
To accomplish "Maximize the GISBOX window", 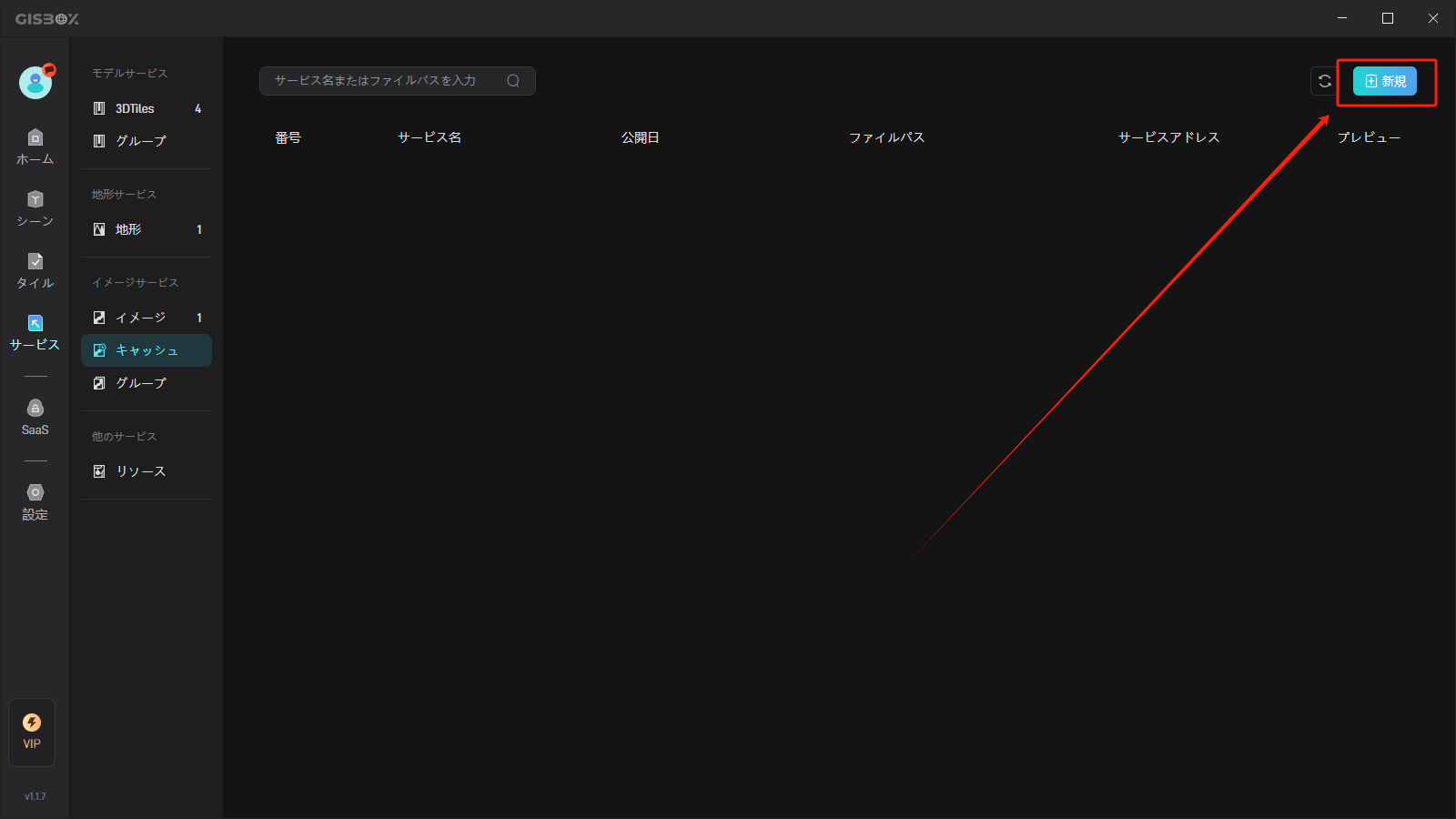I will point(1388,18).
